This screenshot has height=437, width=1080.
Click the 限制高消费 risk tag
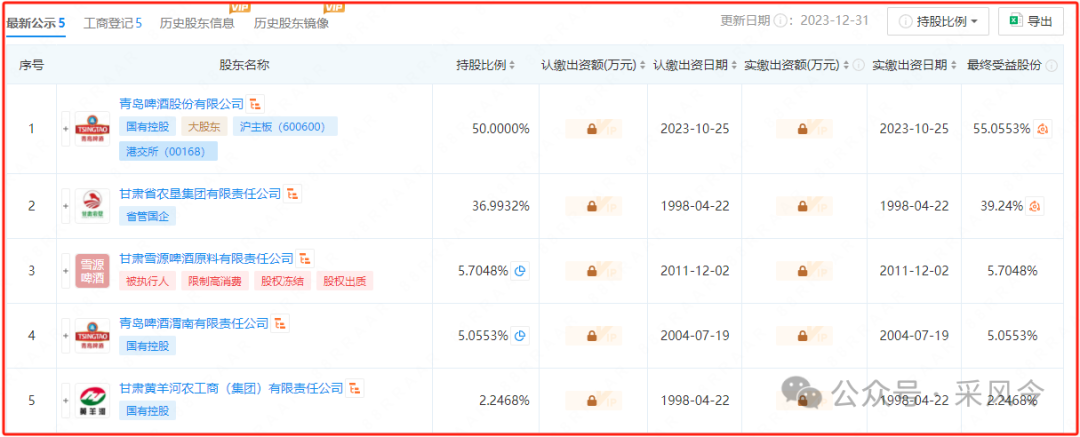[x=215, y=281]
